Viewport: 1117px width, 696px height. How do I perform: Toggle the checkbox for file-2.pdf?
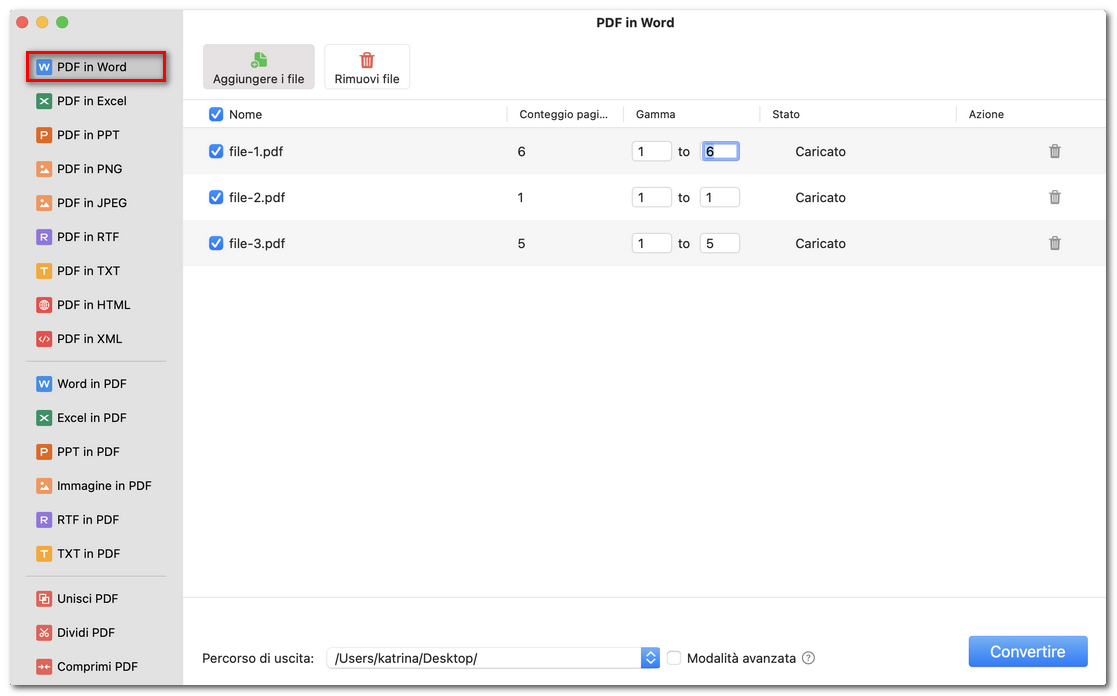(x=216, y=197)
